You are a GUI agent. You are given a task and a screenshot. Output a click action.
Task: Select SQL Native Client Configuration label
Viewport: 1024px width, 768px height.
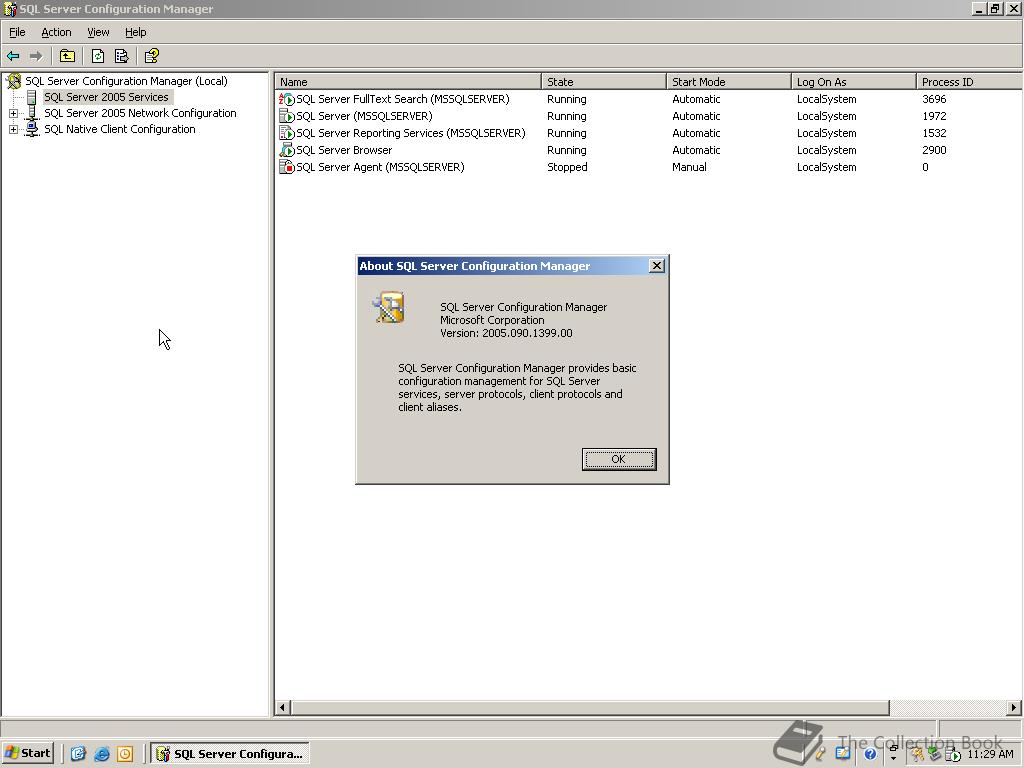(x=120, y=129)
